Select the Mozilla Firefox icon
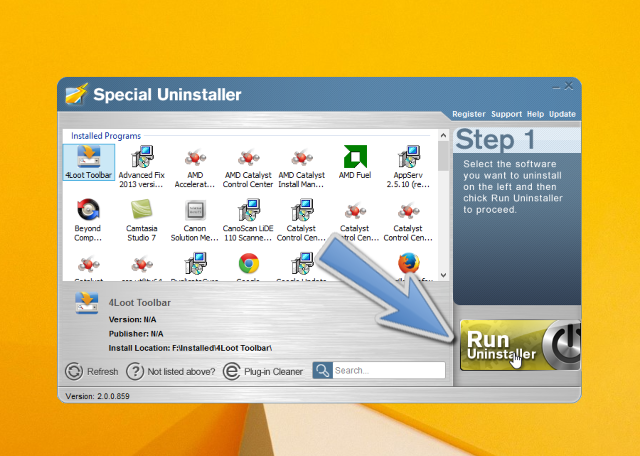 (409, 263)
